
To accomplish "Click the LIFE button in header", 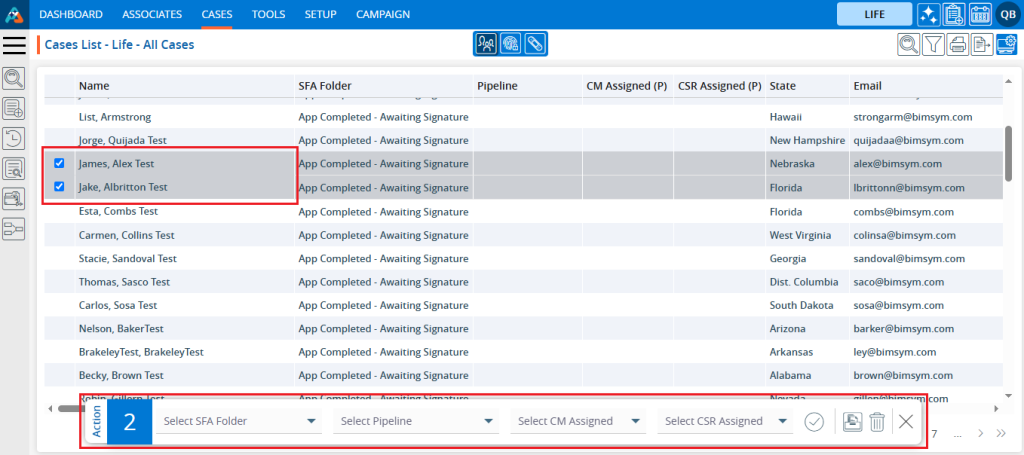I will [x=874, y=14].
